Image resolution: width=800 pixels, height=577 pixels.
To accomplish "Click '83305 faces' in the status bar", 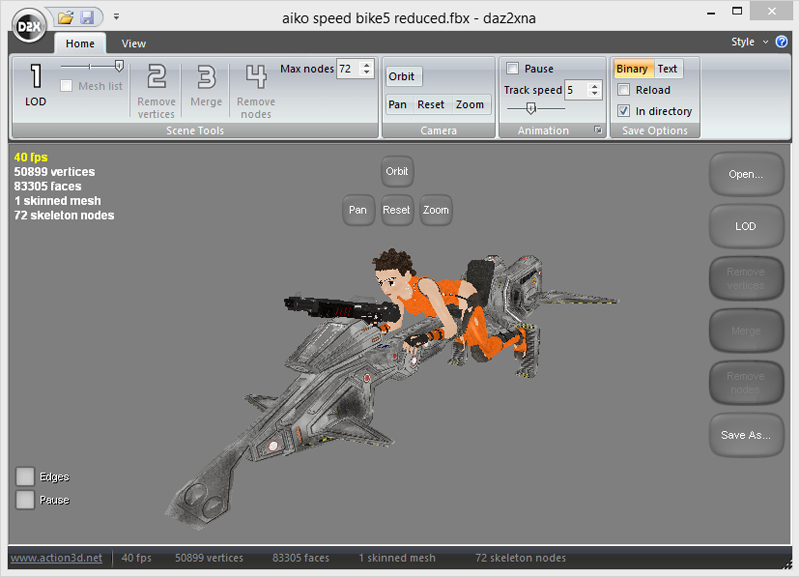I will (301, 558).
